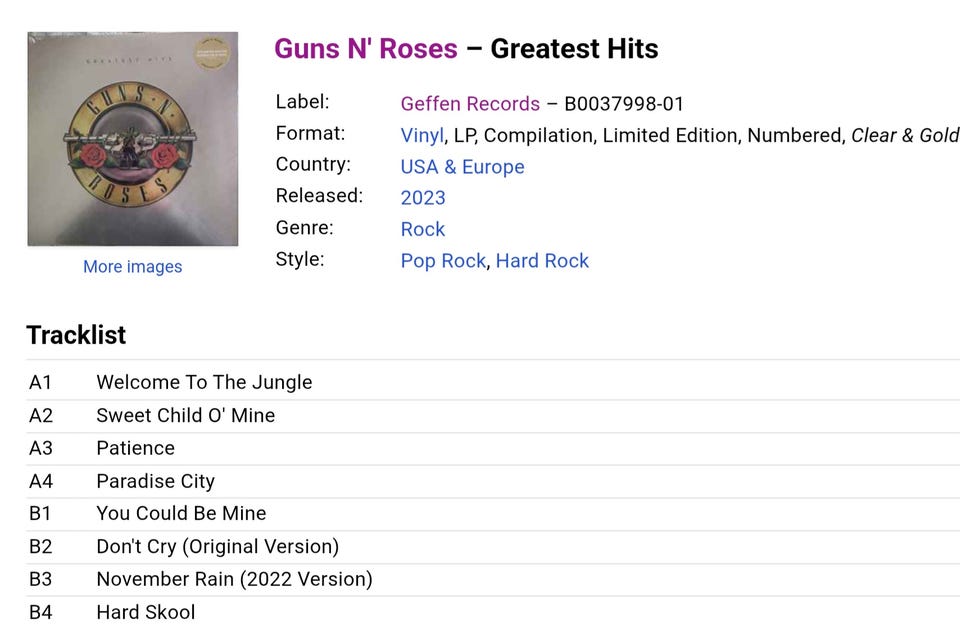The width and height of the screenshot is (960, 635).
Task: Open the Guns N' Roses artist link
Action: pos(366,49)
